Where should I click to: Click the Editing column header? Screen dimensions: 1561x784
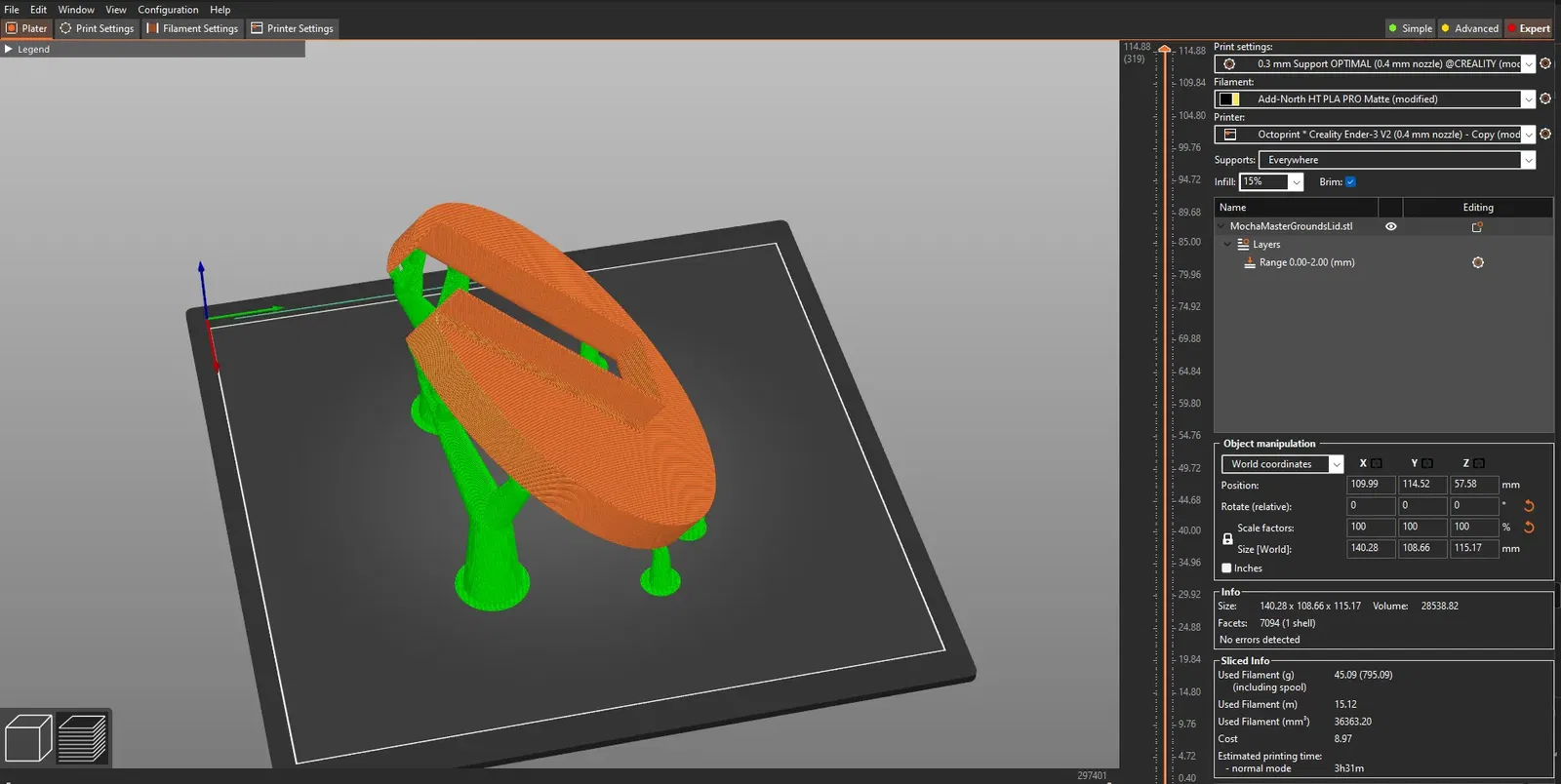pos(1477,207)
